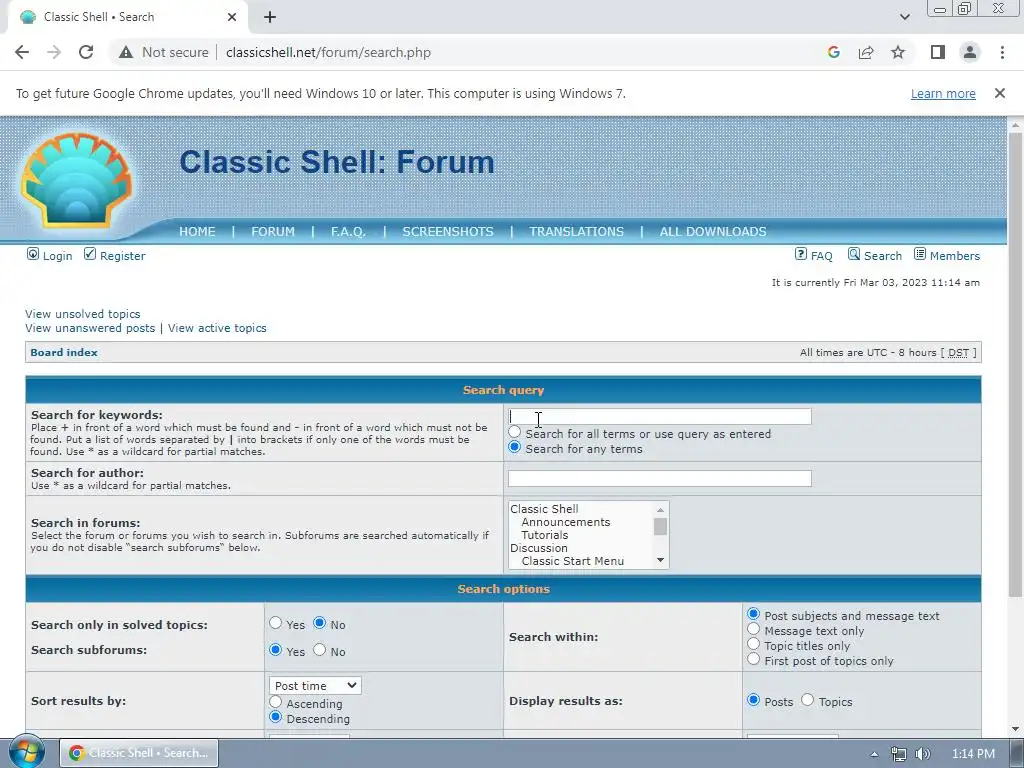Display results as Posts
Screen dimensions: 1024x768
tap(754, 700)
